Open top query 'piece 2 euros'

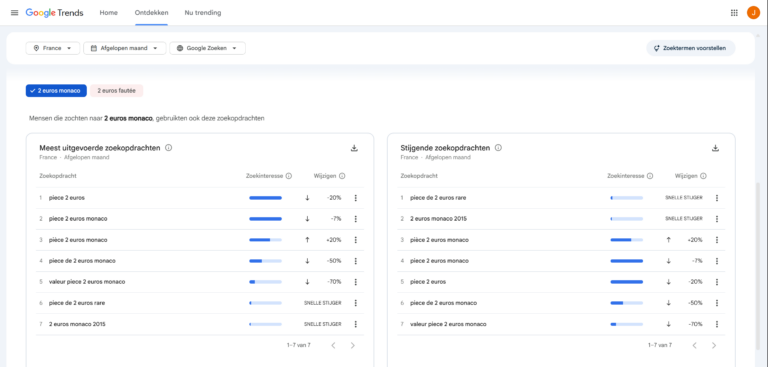pos(67,198)
